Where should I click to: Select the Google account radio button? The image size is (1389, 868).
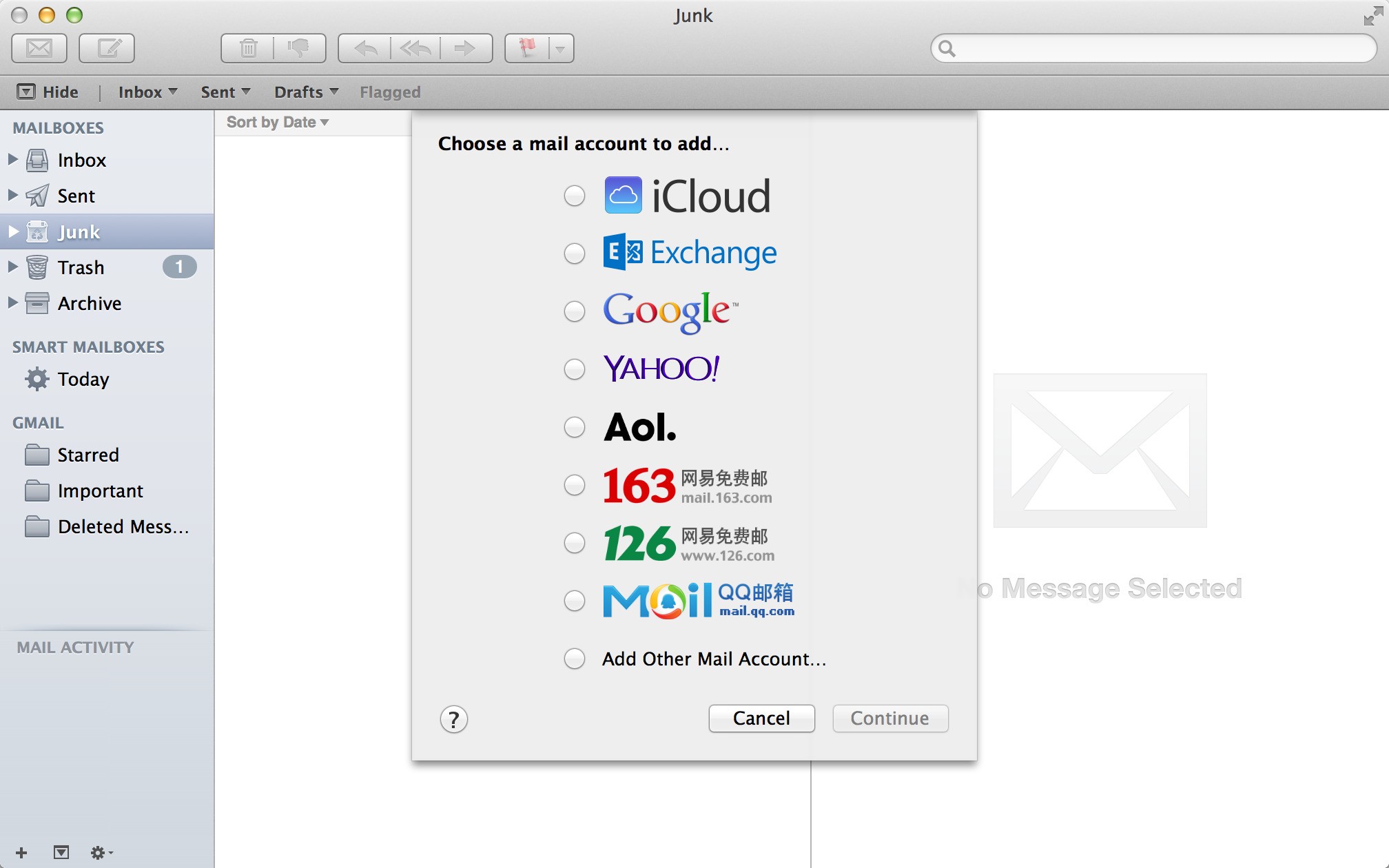(574, 311)
